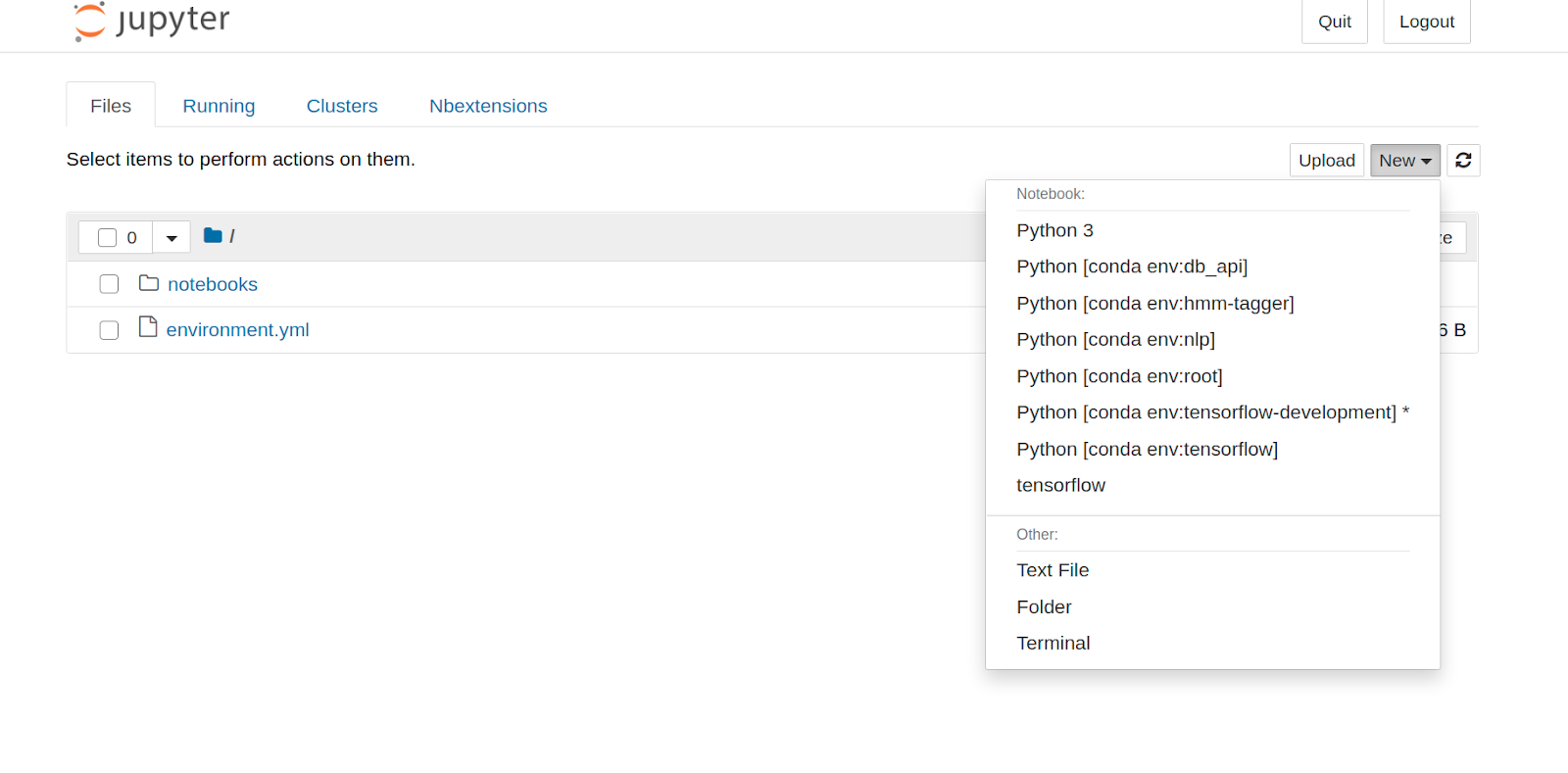Image resolution: width=1568 pixels, height=773 pixels.
Task: Click the notebooks folder icon
Action: pos(149,284)
